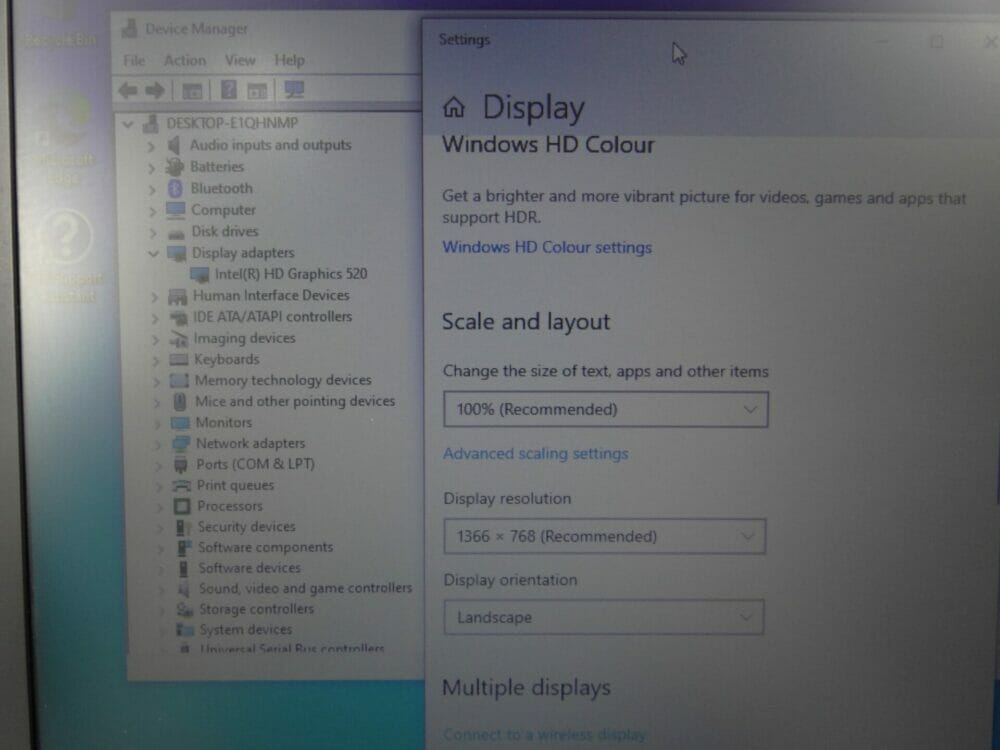Click the scan for hardware changes monitor icon

[294, 90]
